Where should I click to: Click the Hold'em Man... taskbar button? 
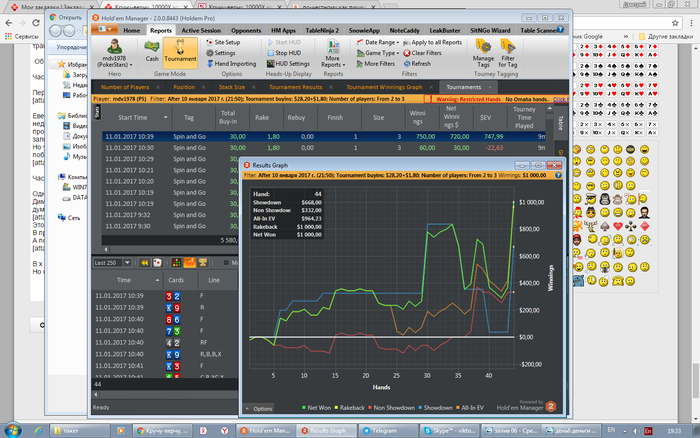[x=265, y=430]
